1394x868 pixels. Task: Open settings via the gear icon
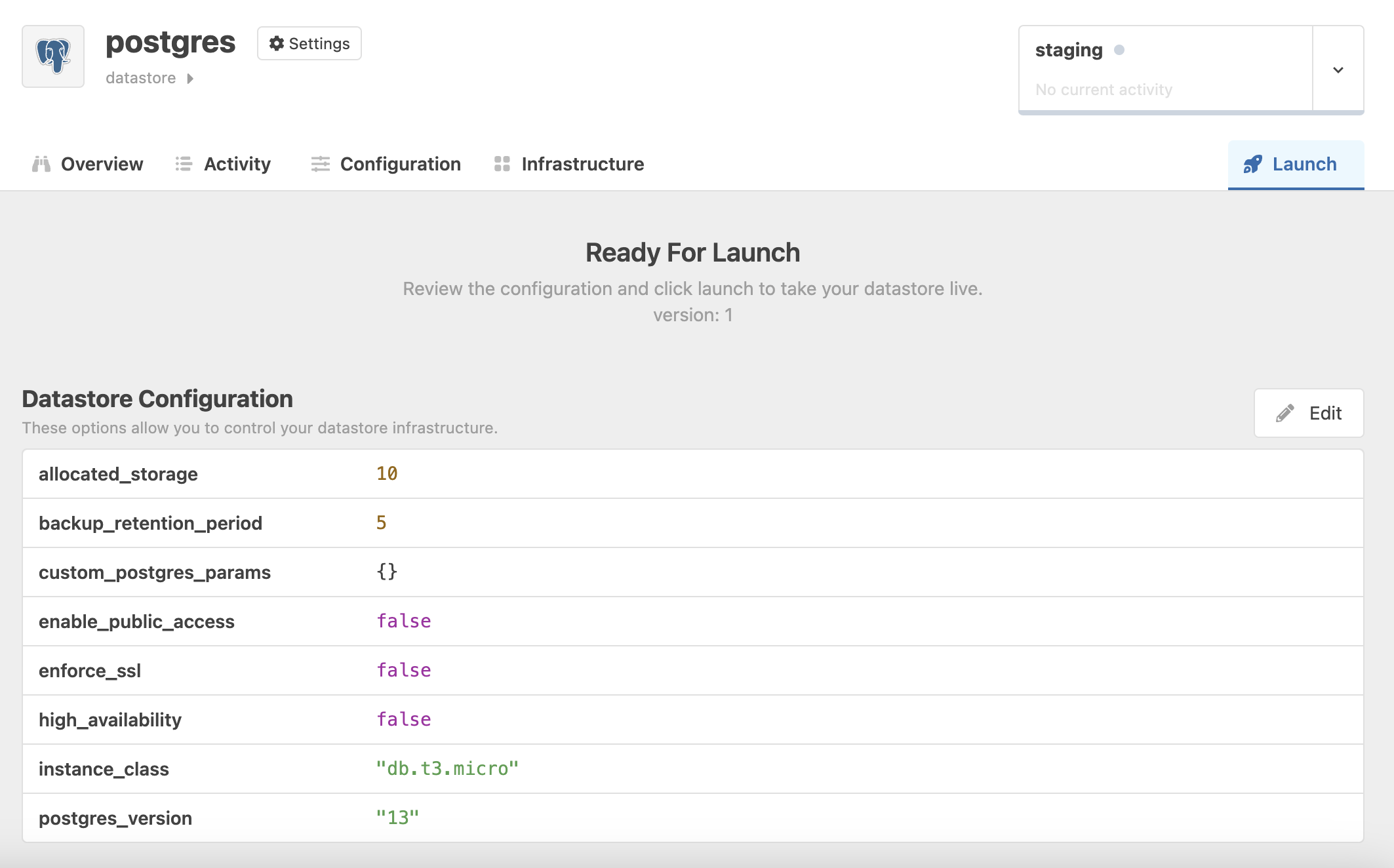tap(276, 43)
